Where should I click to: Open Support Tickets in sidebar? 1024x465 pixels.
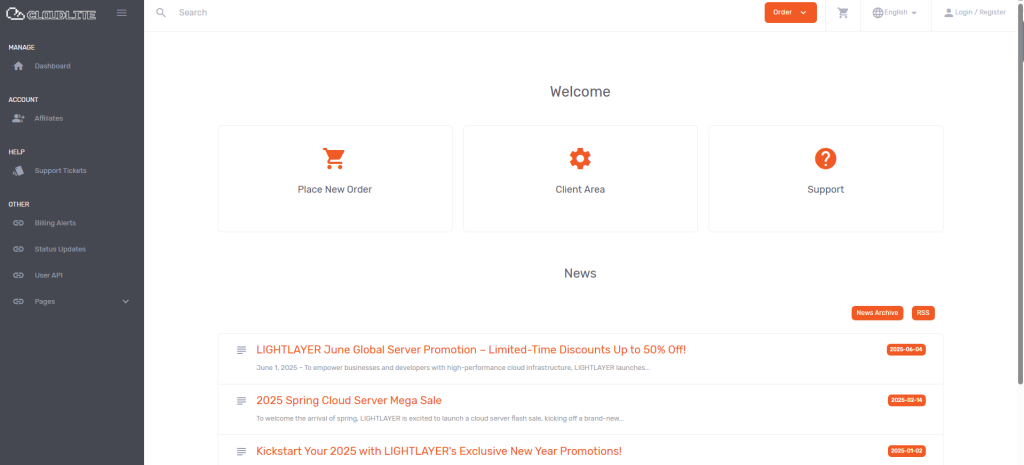tap(60, 171)
